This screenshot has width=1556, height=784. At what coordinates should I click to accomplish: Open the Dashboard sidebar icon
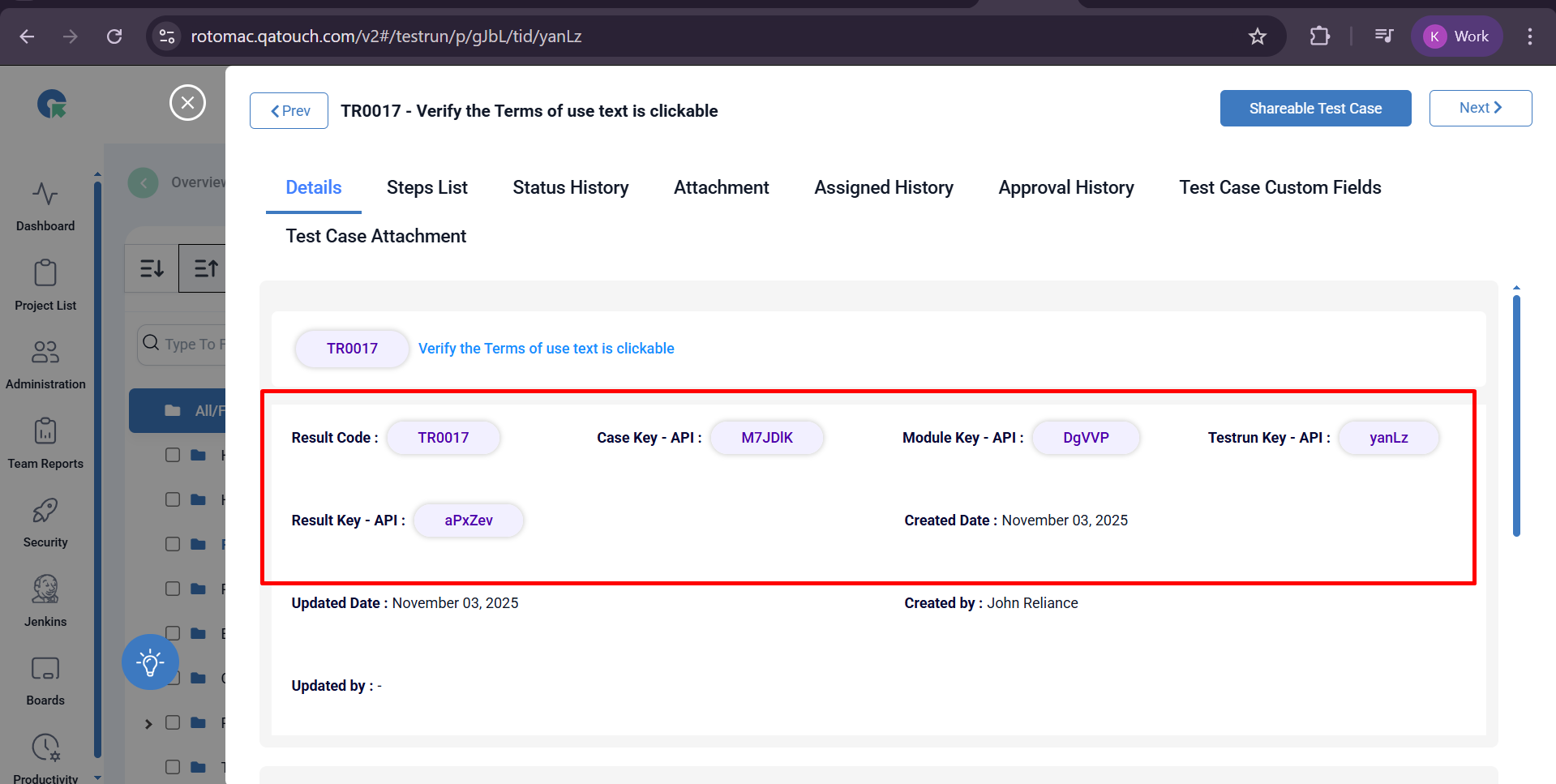(45, 195)
